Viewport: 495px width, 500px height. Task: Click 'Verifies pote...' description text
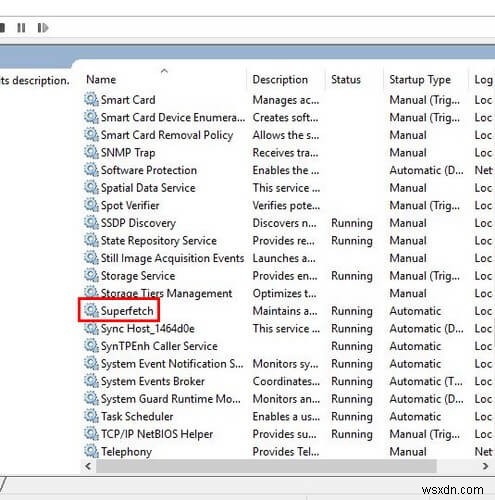(x=286, y=206)
